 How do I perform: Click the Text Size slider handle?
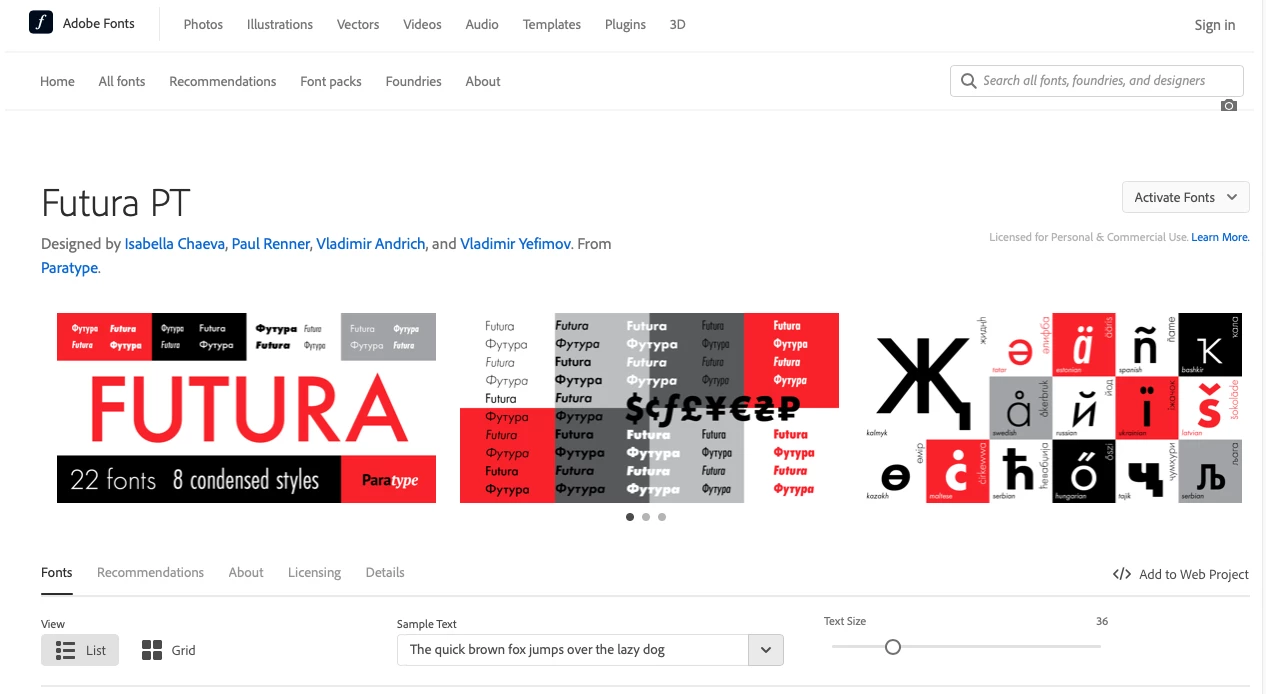click(893, 647)
